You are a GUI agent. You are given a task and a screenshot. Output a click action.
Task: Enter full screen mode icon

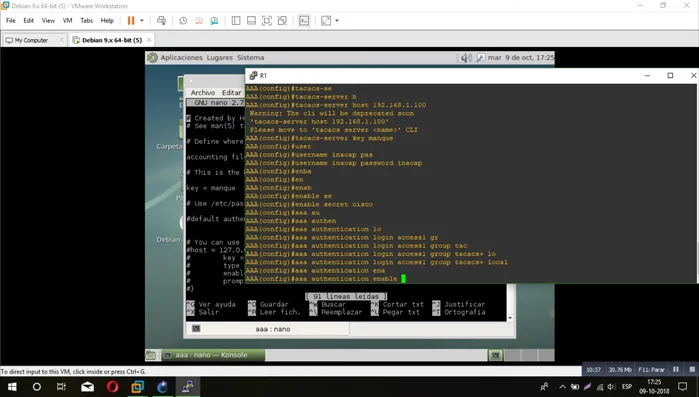click(x=267, y=20)
